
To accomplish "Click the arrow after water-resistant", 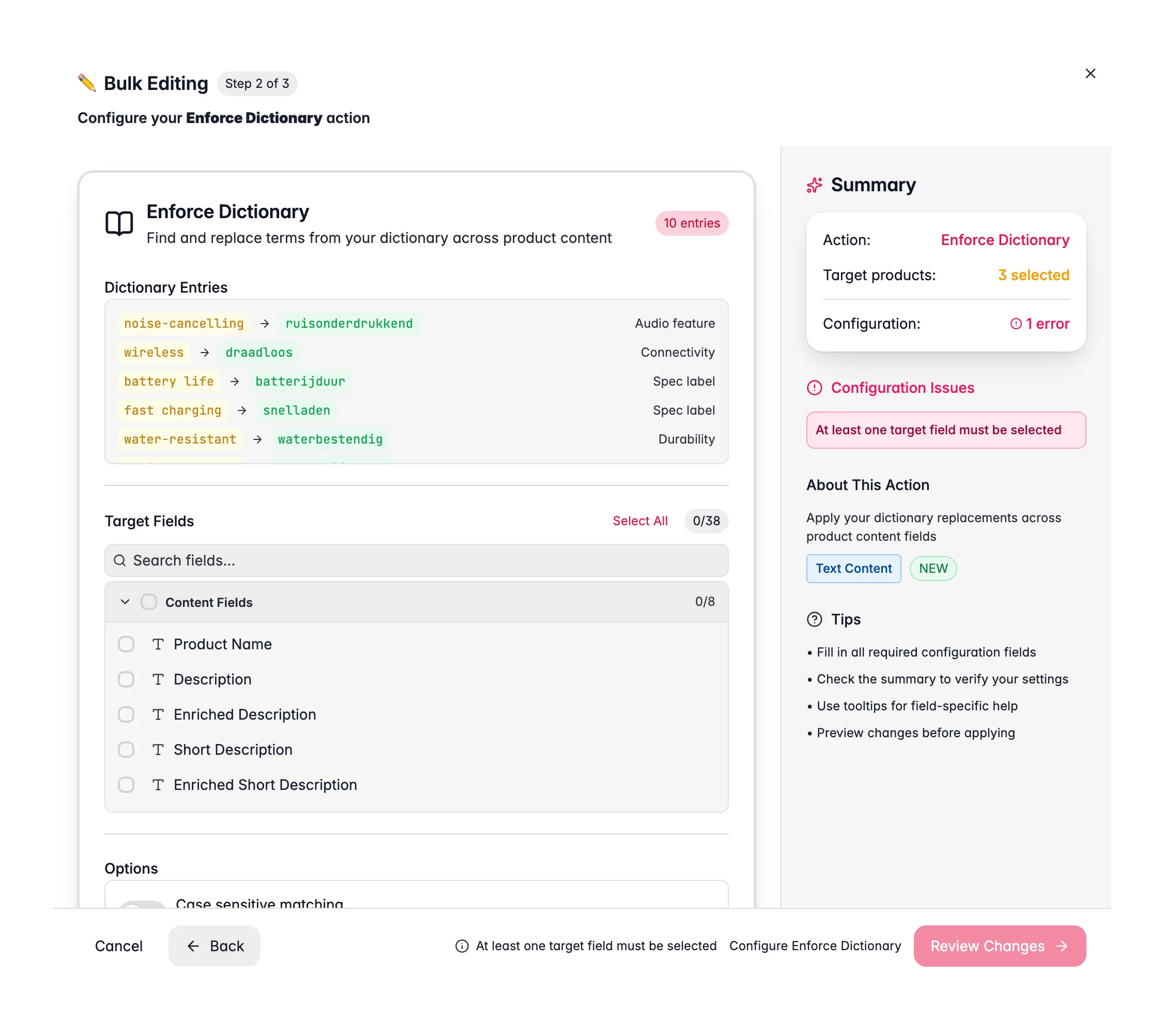I will (x=257, y=439).
